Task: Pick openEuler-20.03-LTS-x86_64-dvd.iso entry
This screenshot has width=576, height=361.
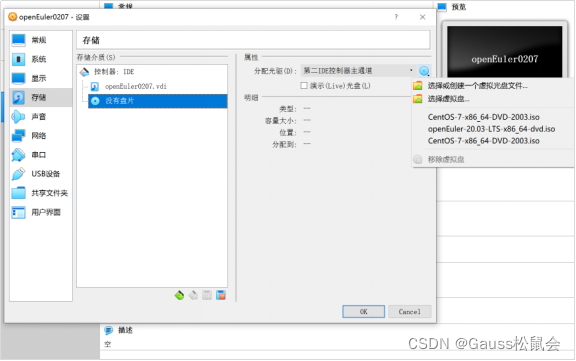Action: (492, 129)
